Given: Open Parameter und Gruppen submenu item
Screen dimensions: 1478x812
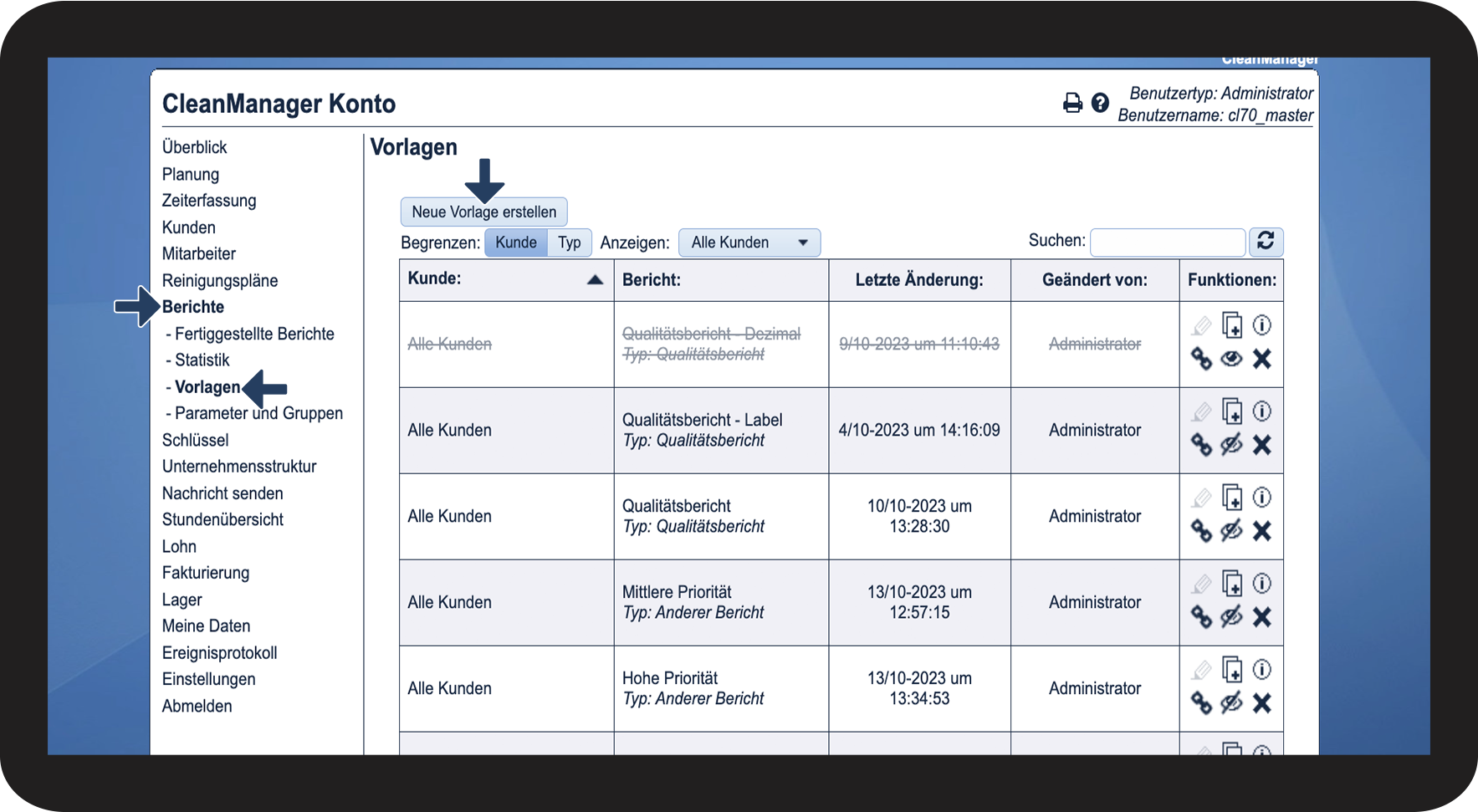Looking at the screenshot, I should point(258,413).
